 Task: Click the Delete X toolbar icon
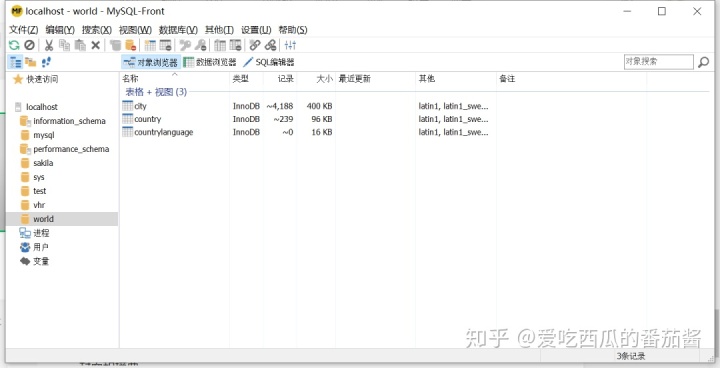pyautogui.click(x=96, y=45)
